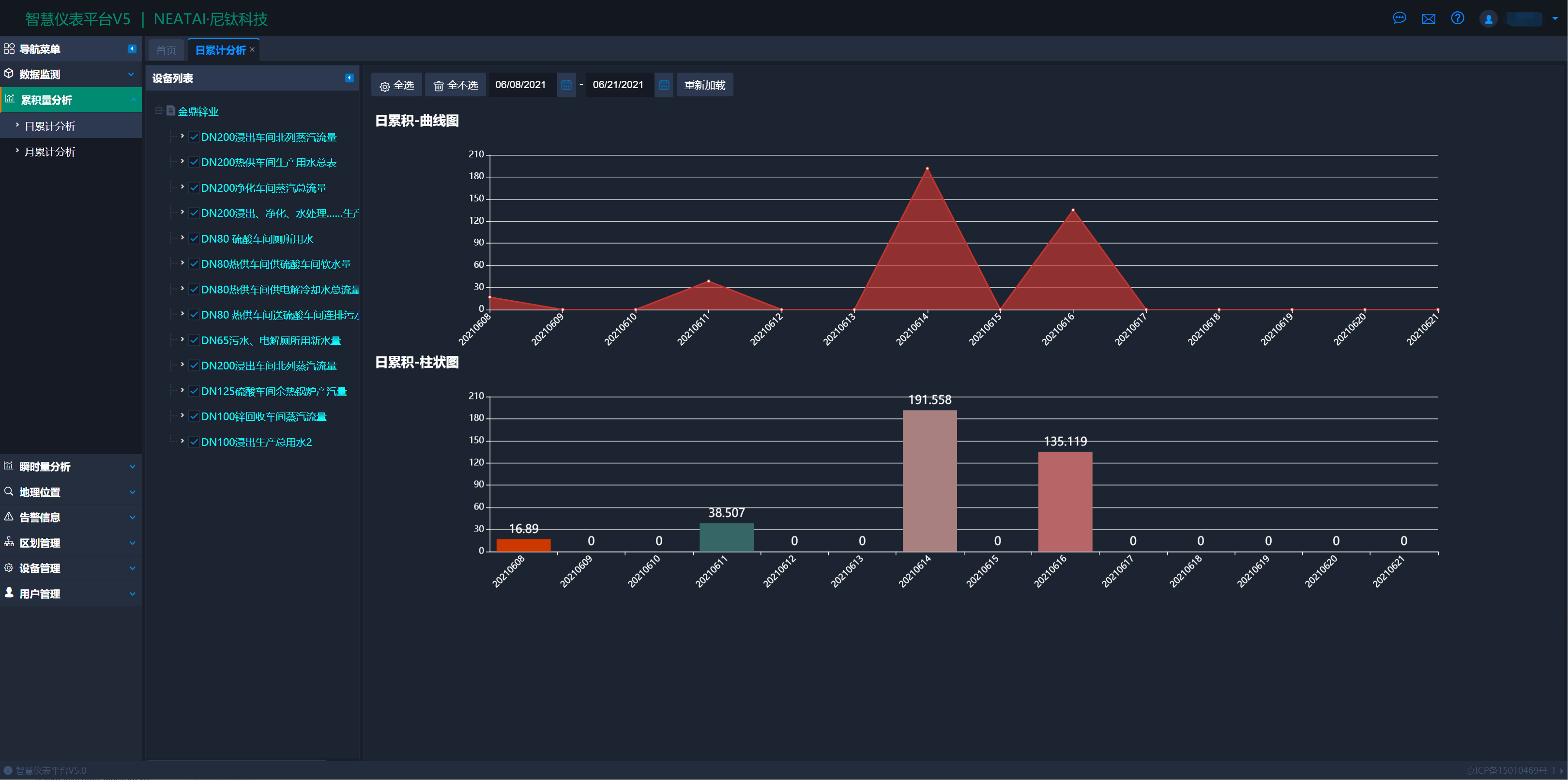Viewport: 1568px width, 780px height.
Task: Uncheck DN100锌回收车间蒸汽流量
Action: point(194,416)
